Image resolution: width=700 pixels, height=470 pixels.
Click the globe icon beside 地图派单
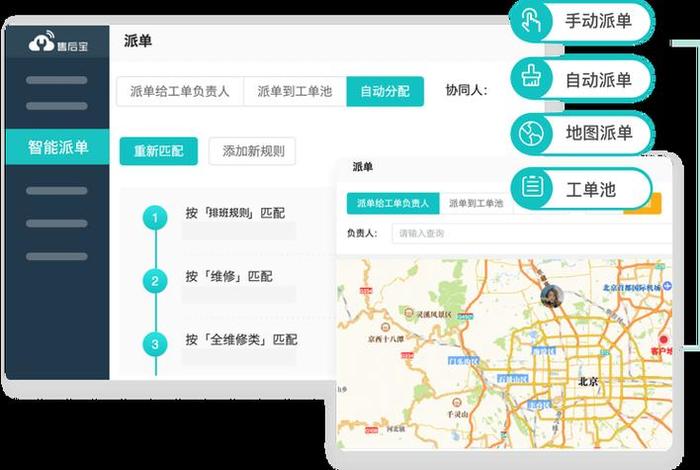point(531,133)
